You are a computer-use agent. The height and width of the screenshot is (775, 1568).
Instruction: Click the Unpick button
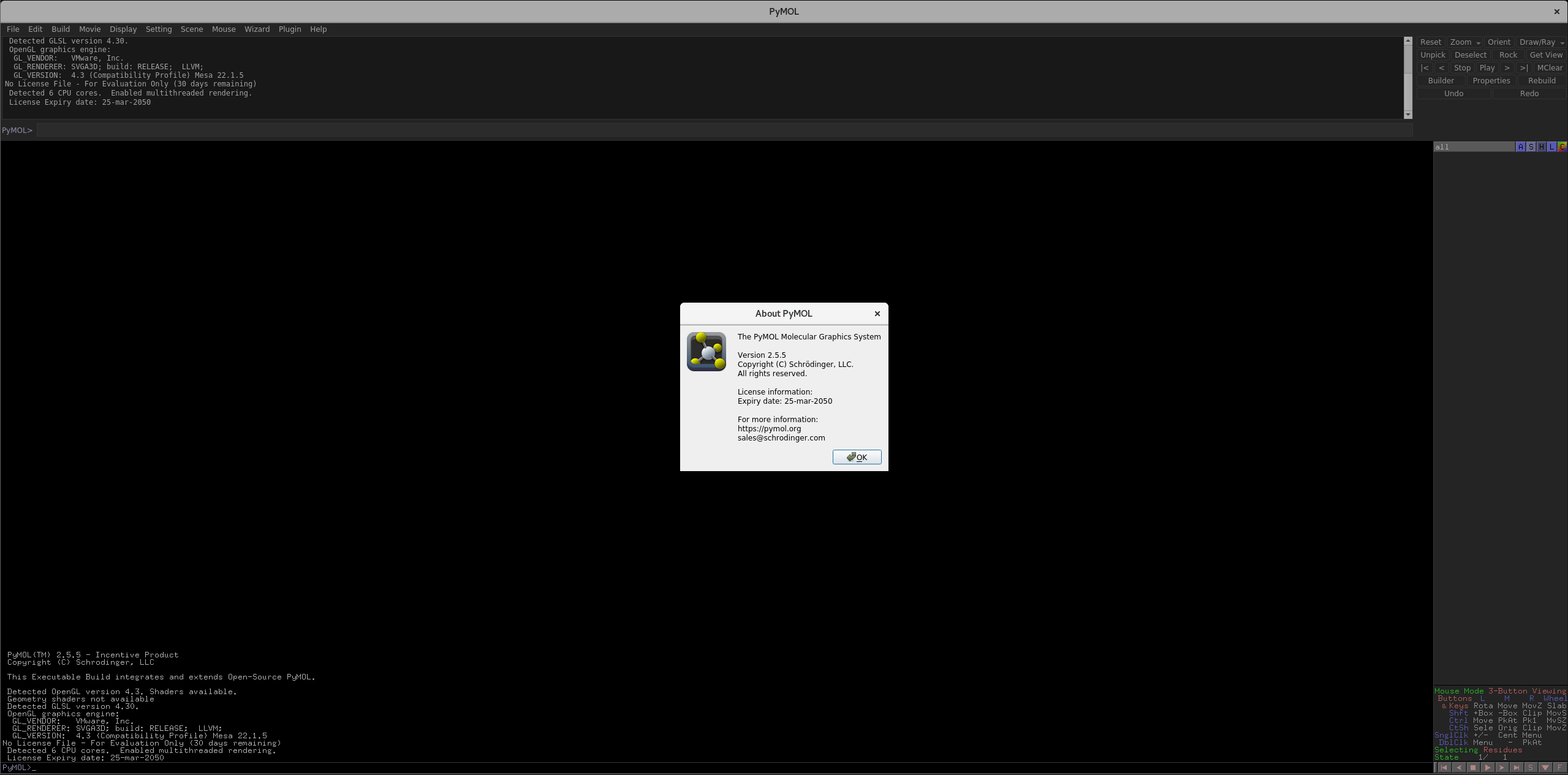point(1433,55)
